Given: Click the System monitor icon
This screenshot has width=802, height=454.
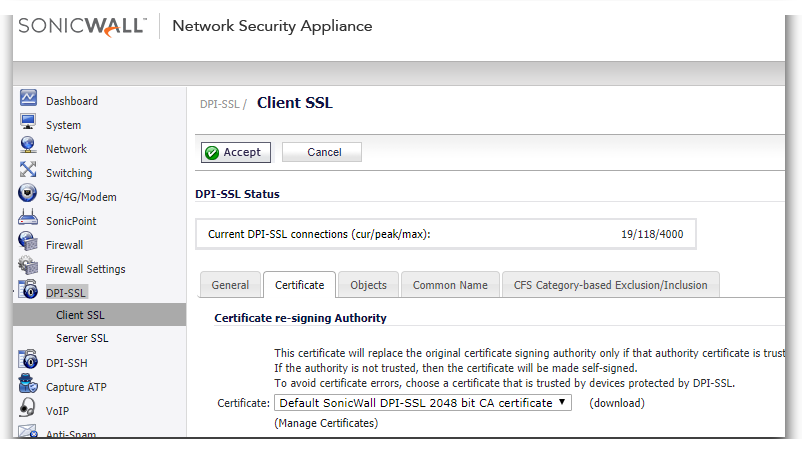Looking at the screenshot, I should [28, 122].
